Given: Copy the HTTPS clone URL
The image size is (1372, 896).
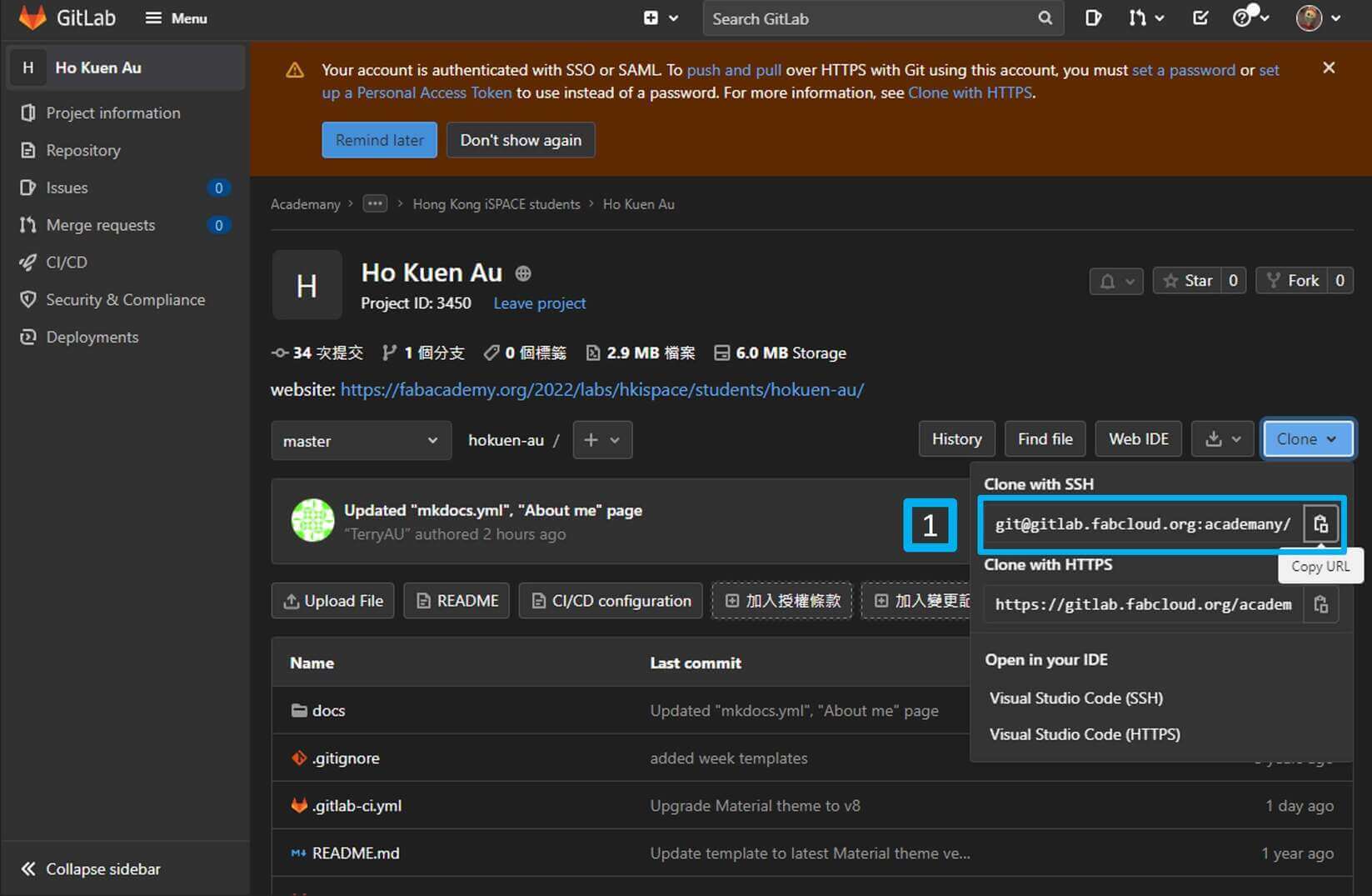Looking at the screenshot, I should [x=1320, y=604].
